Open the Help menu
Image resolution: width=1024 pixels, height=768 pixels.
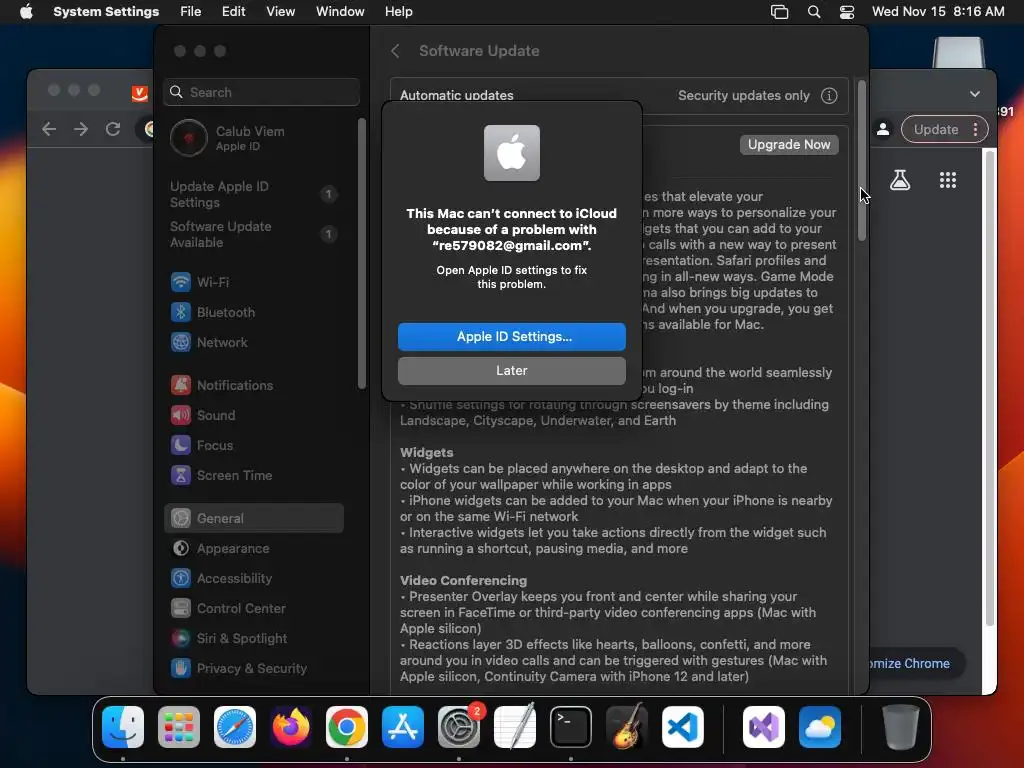[398, 12]
